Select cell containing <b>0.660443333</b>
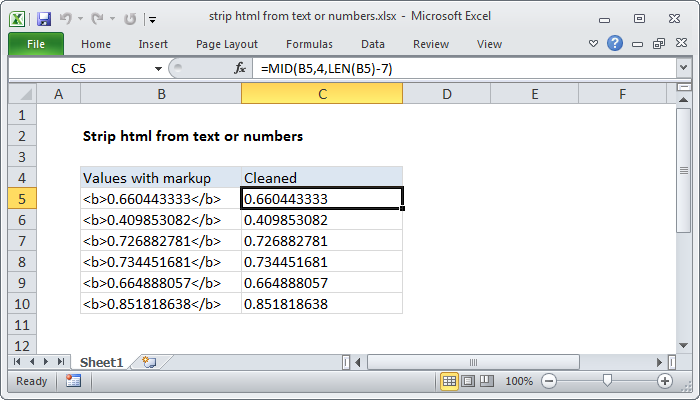The image size is (700, 400). (x=161, y=199)
